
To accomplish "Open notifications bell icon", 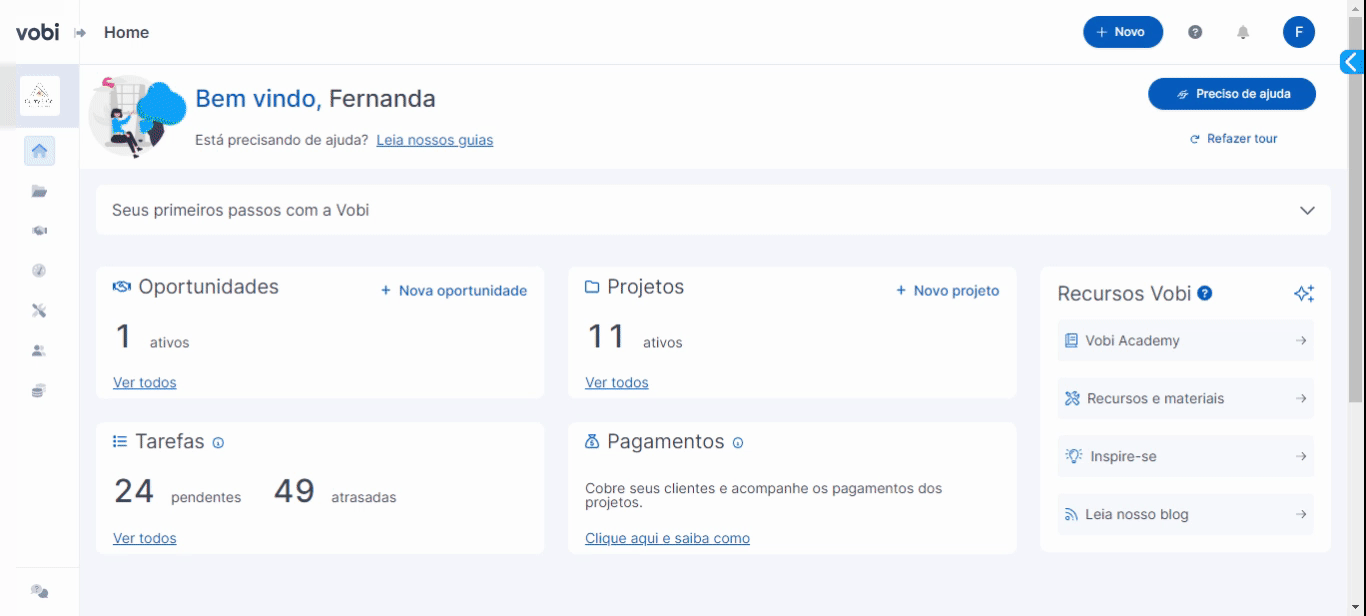I will [1243, 32].
